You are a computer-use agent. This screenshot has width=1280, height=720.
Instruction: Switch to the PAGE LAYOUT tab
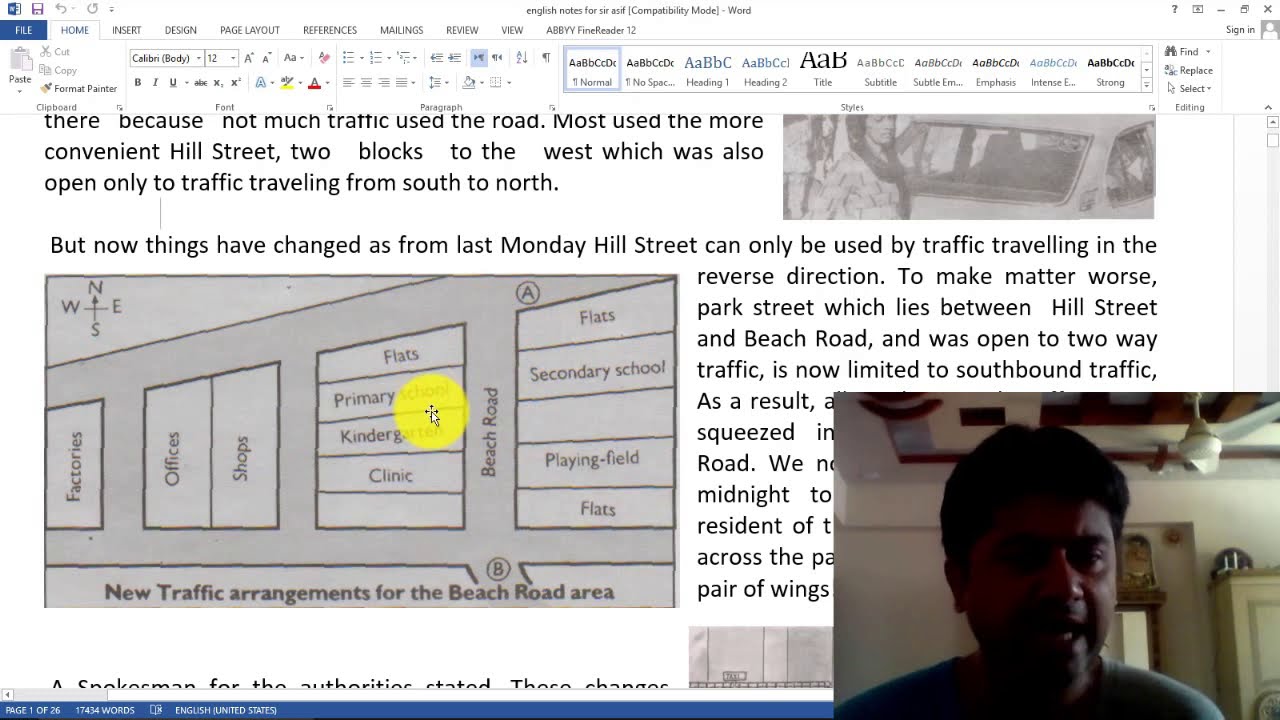tap(250, 30)
